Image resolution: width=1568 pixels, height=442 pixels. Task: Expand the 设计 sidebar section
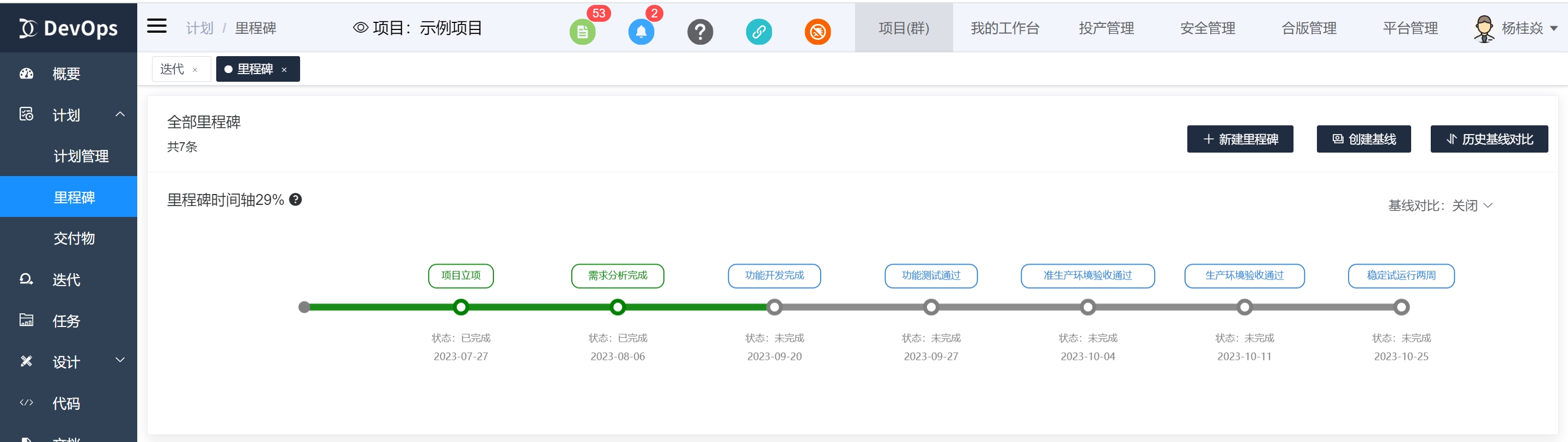[x=120, y=360]
